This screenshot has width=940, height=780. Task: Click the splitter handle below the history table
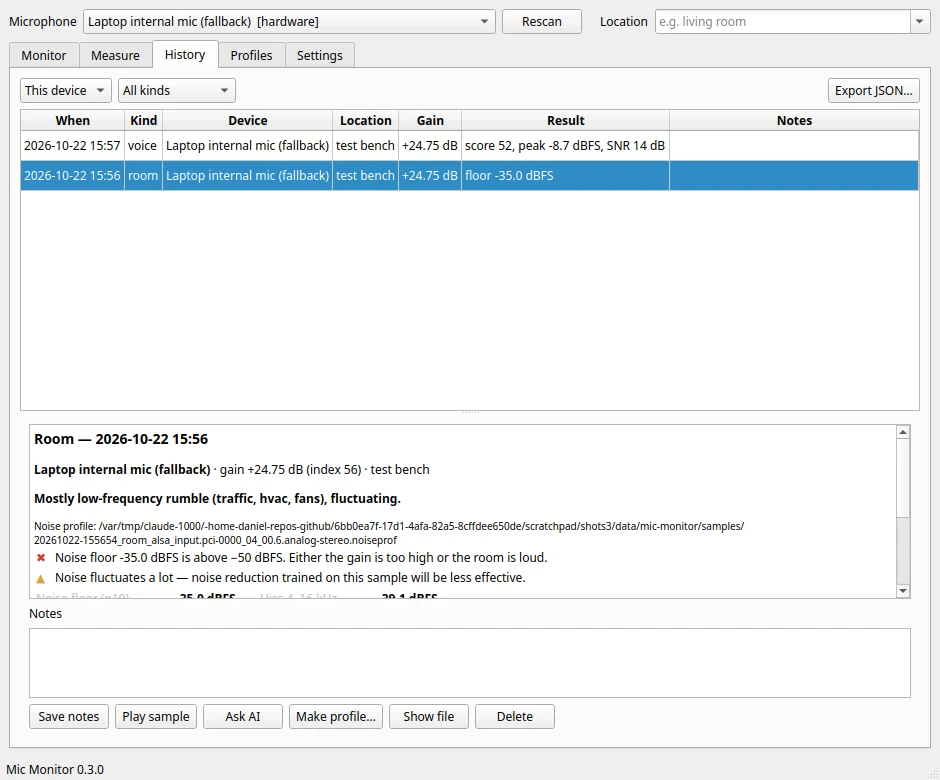[470, 412]
